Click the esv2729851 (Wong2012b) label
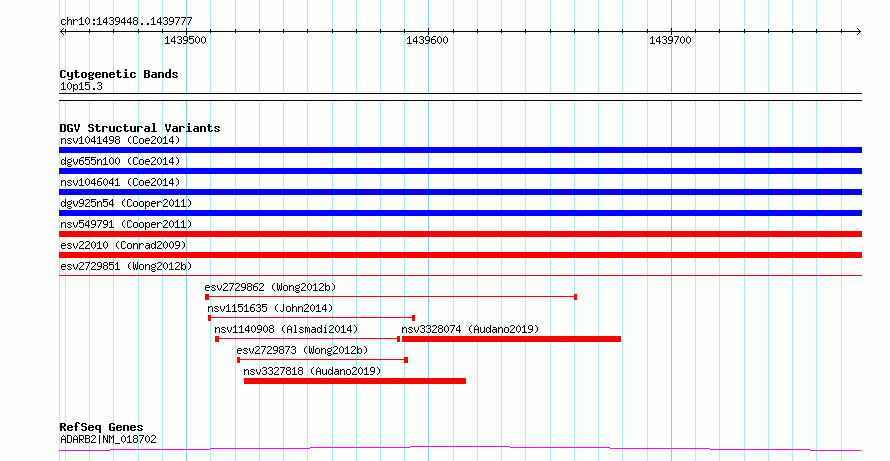890x461 pixels. coord(126,266)
